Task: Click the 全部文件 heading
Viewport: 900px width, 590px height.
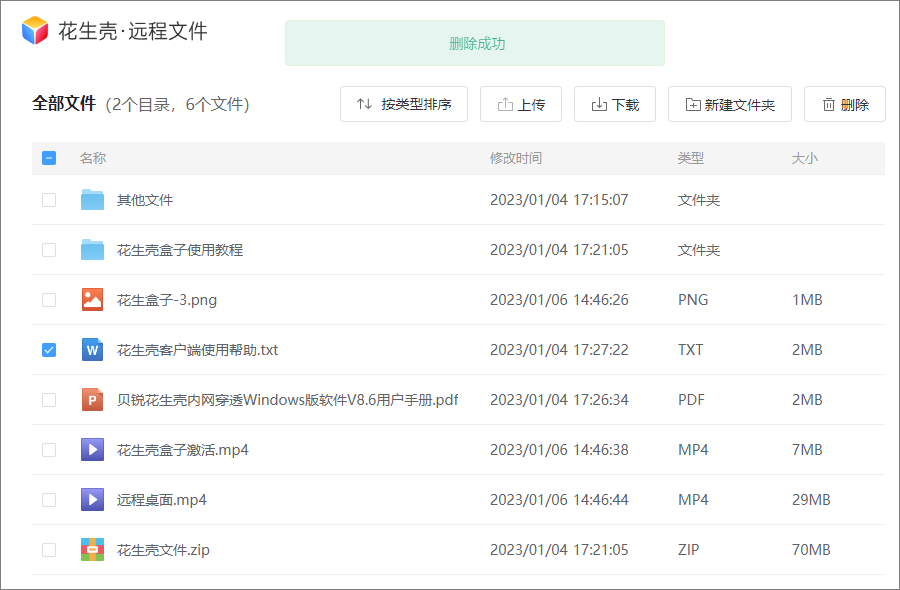Action: tap(64, 103)
